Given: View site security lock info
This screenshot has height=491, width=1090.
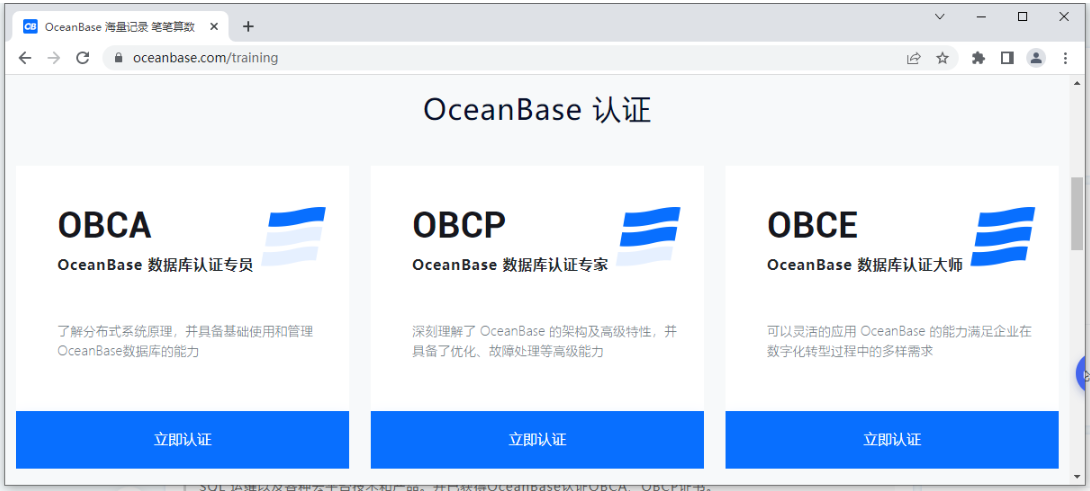Looking at the screenshot, I should click(x=117, y=58).
